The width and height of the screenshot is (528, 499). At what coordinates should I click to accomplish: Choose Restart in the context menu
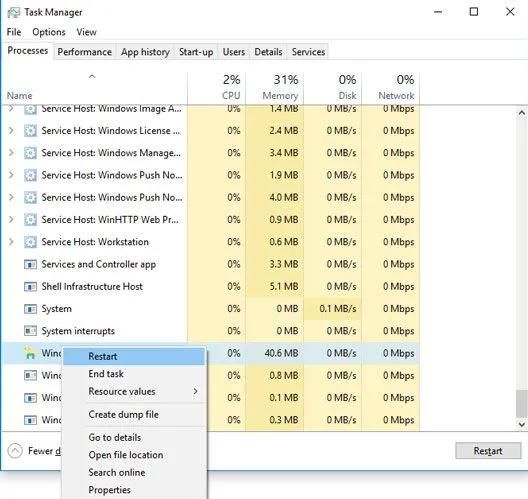(134, 356)
